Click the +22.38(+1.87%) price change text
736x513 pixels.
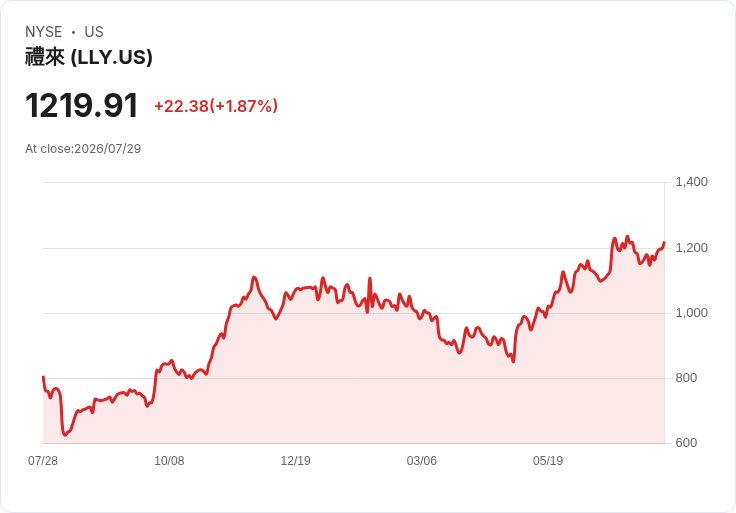click(216, 106)
